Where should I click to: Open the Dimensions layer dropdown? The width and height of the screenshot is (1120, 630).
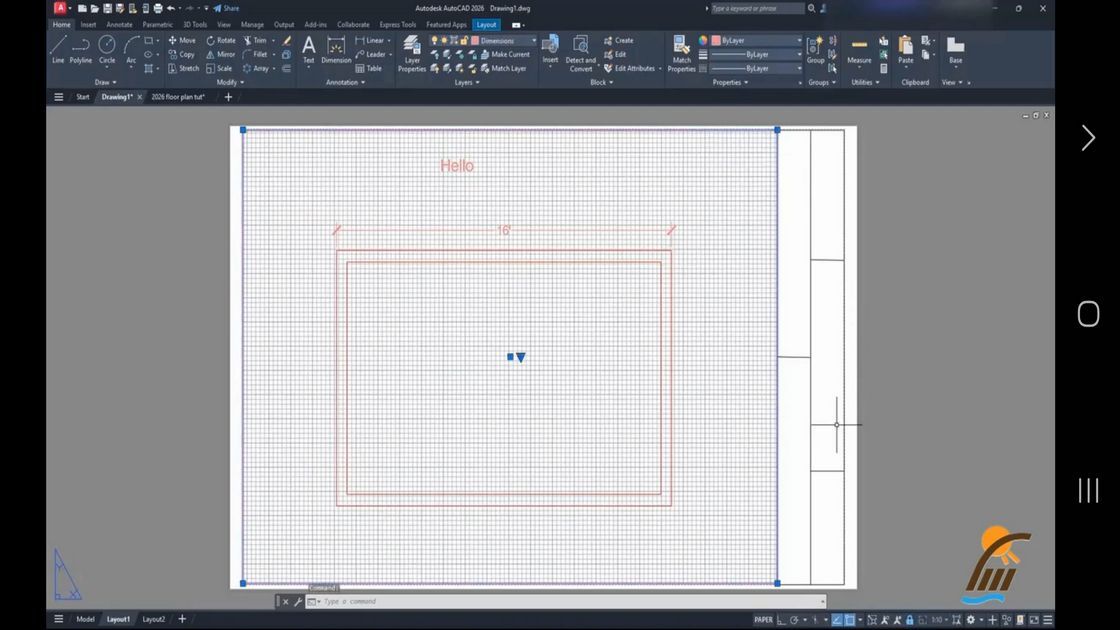[504, 41]
